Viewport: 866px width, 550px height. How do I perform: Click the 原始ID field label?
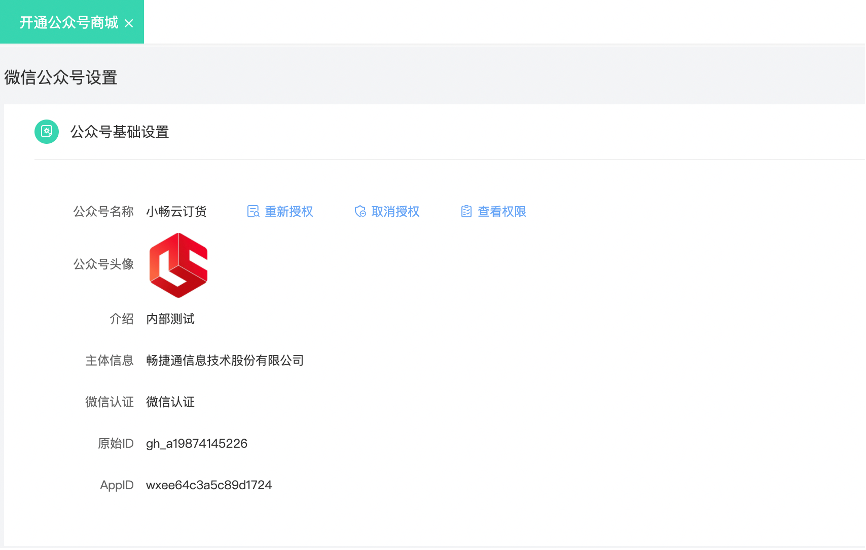[x=115, y=443]
